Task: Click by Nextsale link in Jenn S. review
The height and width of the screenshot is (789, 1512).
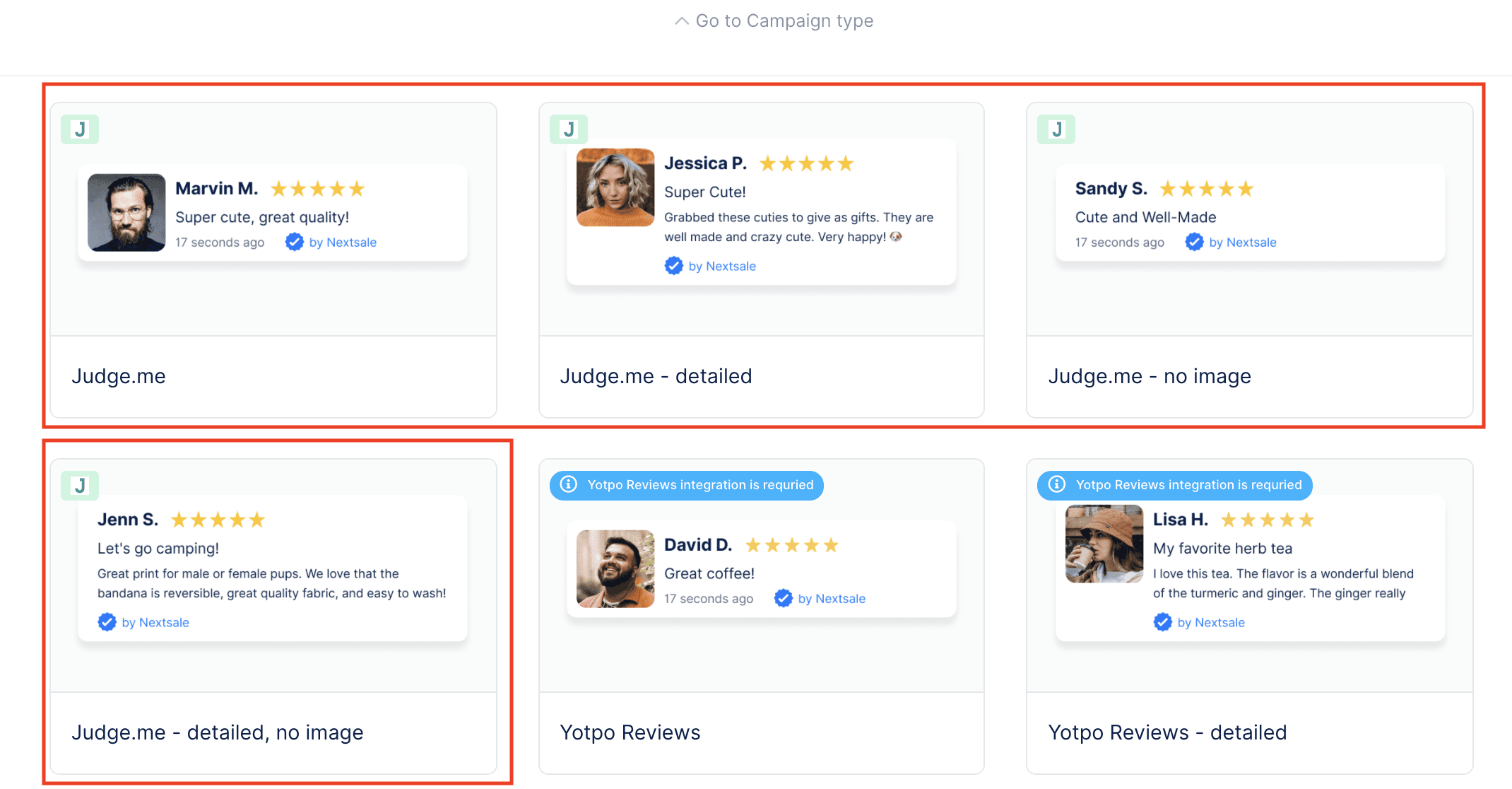Action: 155,623
